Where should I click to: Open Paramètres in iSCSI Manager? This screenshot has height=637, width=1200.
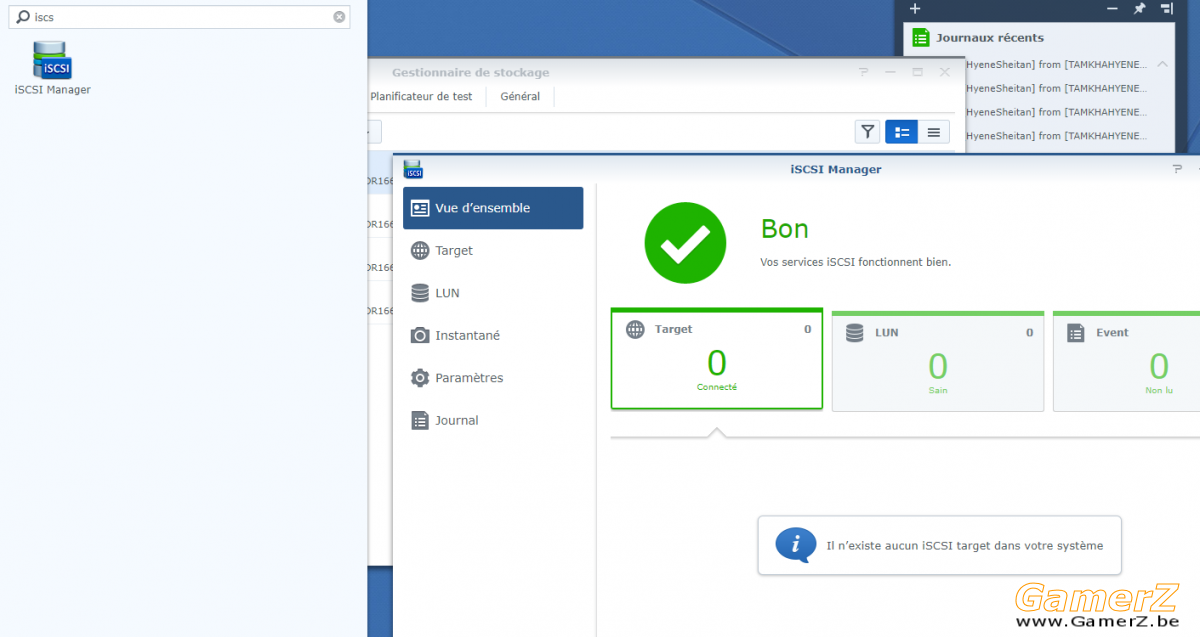coord(493,378)
